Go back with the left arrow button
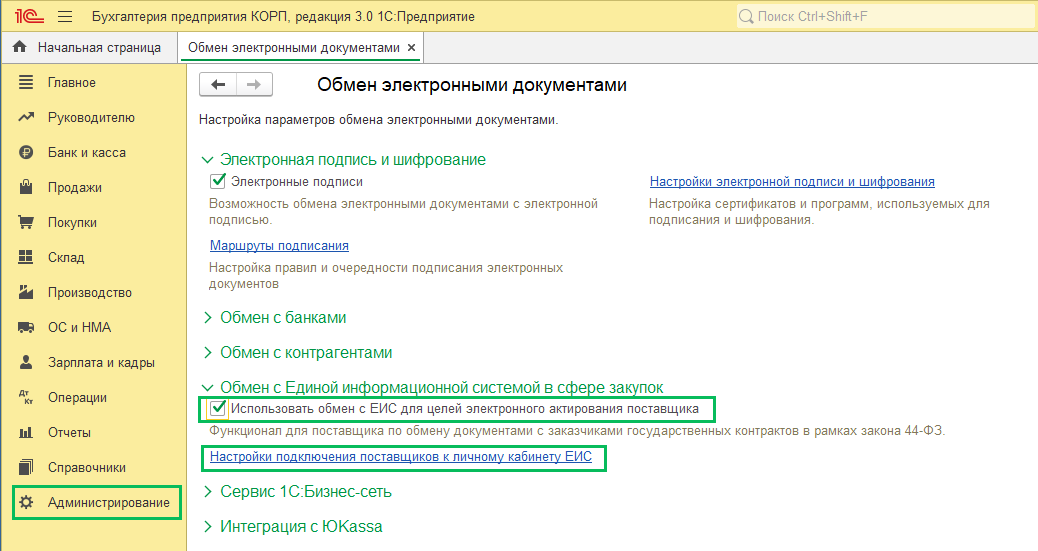The height and width of the screenshot is (551, 1038). coord(218,84)
